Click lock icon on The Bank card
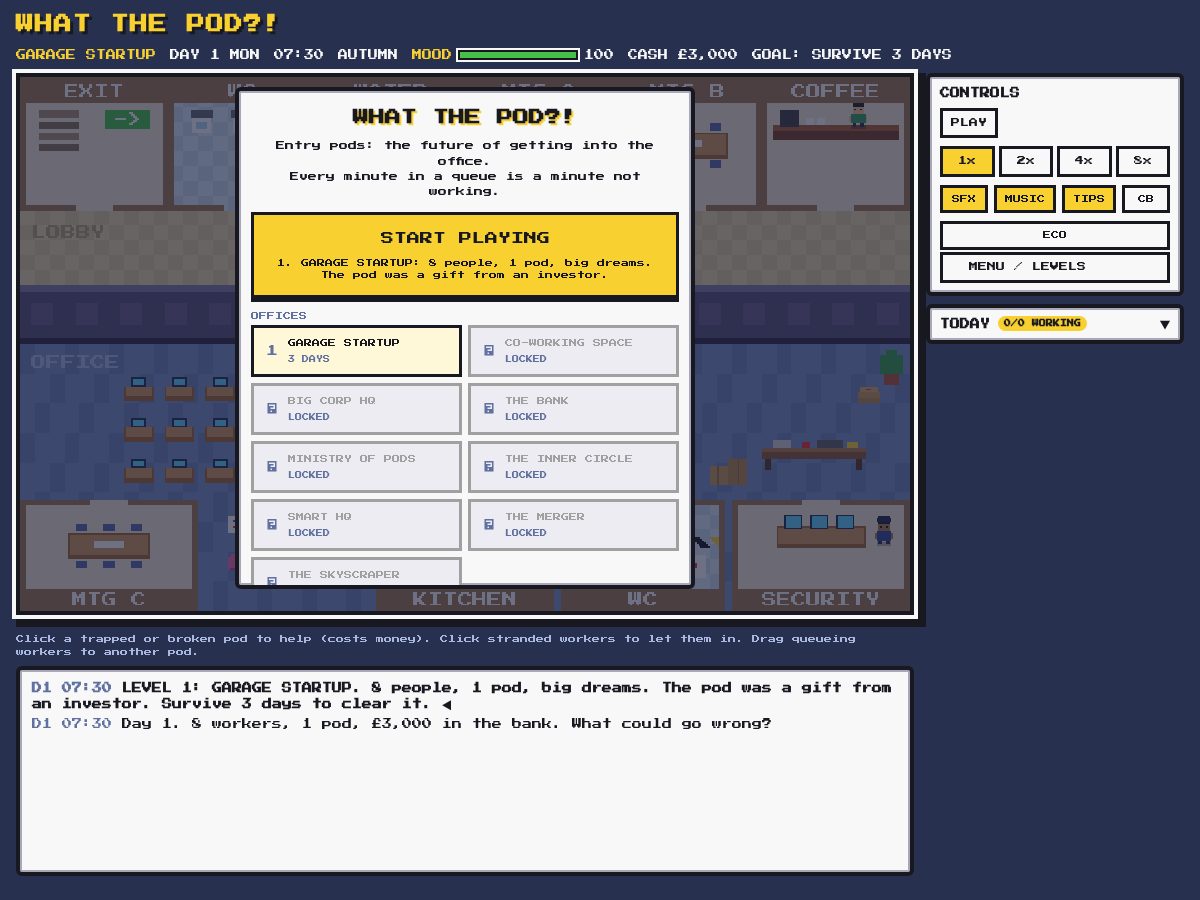Image resolution: width=1200 pixels, height=900 pixels. click(488, 409)
